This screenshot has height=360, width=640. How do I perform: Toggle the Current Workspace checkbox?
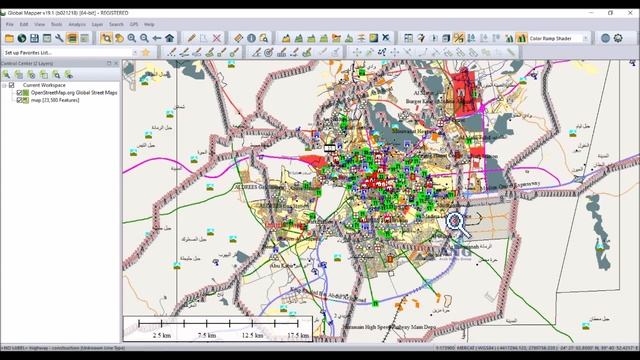tap(11, 85)
